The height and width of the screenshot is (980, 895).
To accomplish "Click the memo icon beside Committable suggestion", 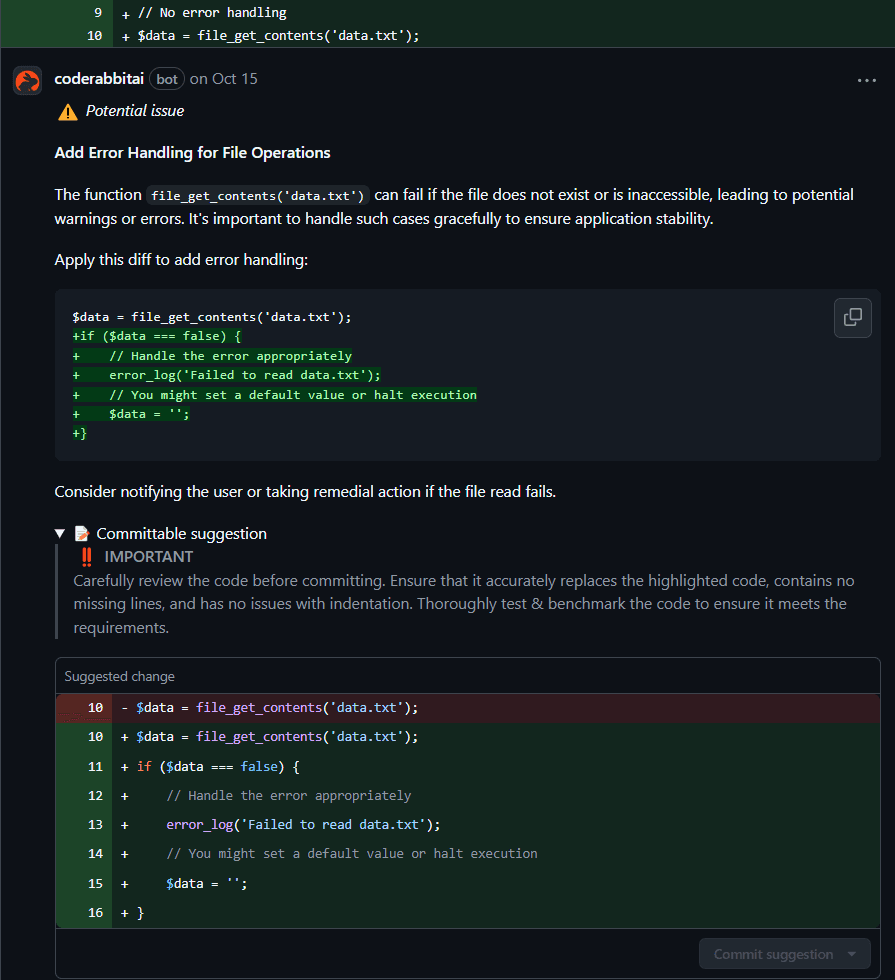I will coord(82,534).
